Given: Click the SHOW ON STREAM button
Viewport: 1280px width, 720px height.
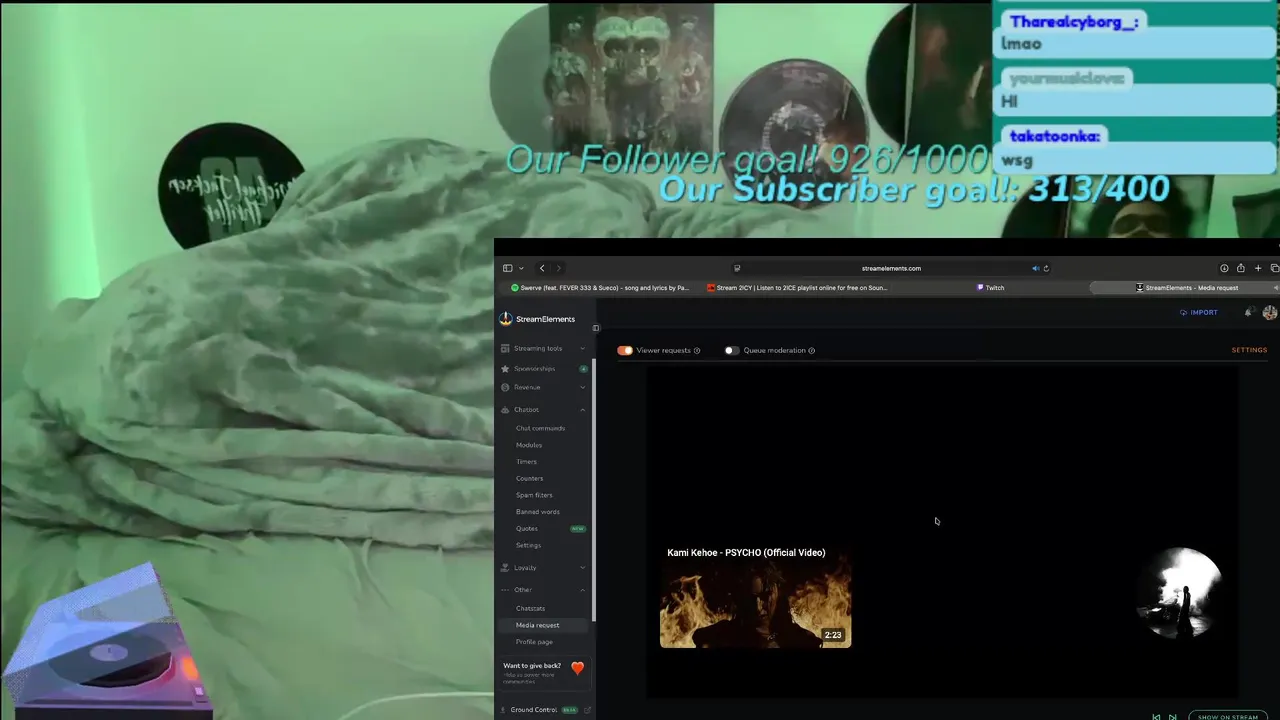Looking at the screenshot, I should (1228, 717).
